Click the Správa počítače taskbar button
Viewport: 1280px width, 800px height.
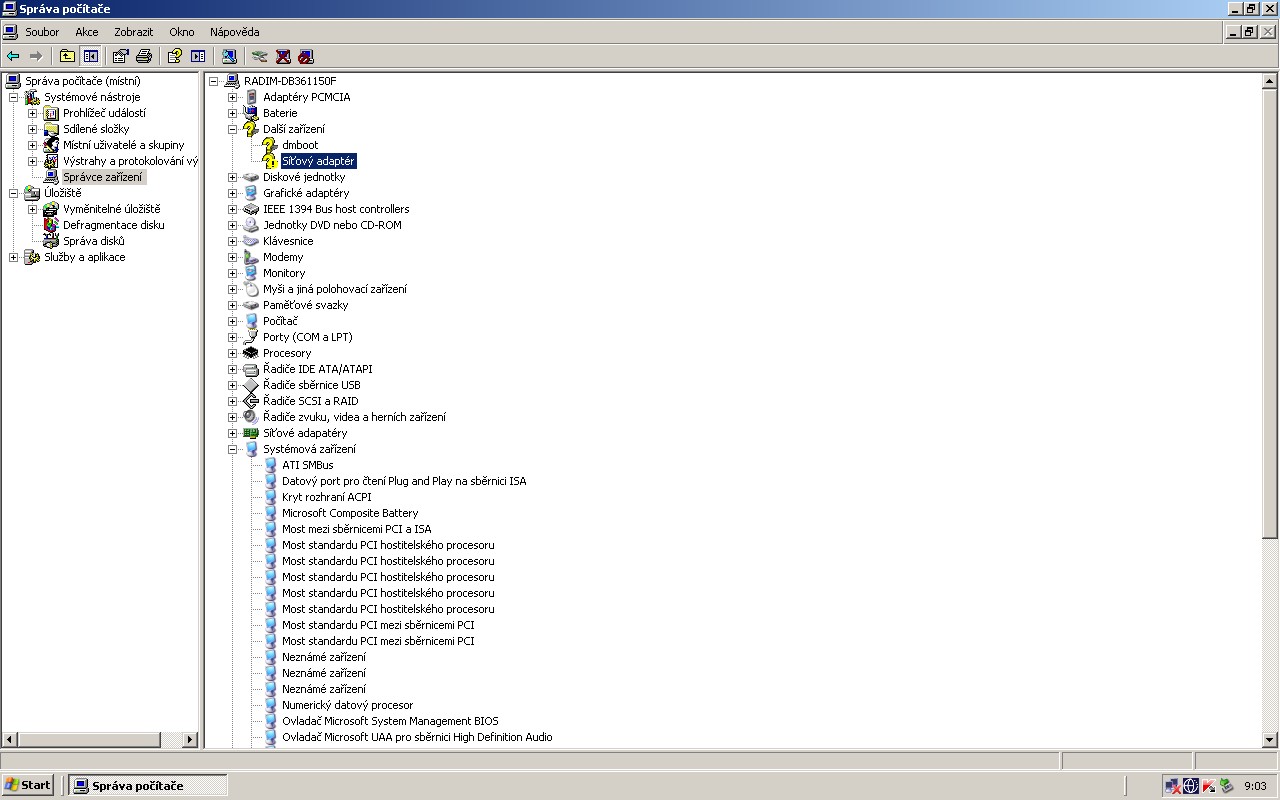[x=149, y=786]
